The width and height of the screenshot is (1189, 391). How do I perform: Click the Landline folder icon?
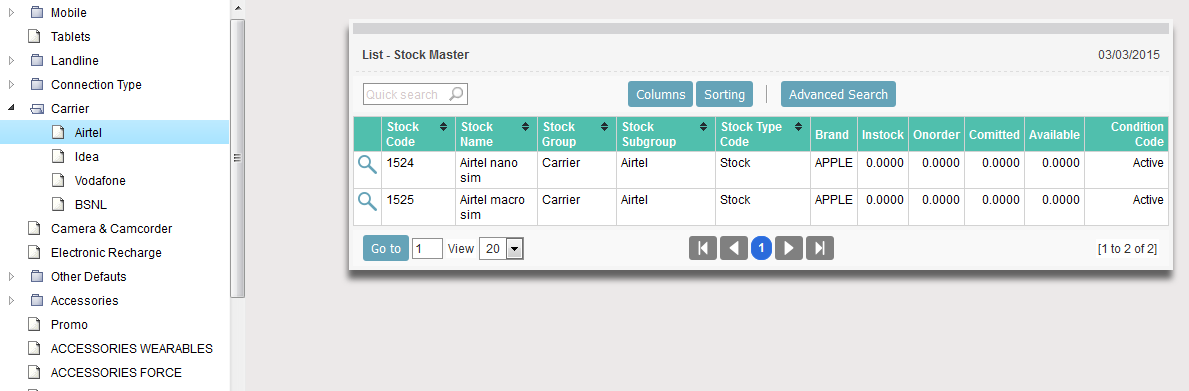pyautogui.click(x=37, y=61)
